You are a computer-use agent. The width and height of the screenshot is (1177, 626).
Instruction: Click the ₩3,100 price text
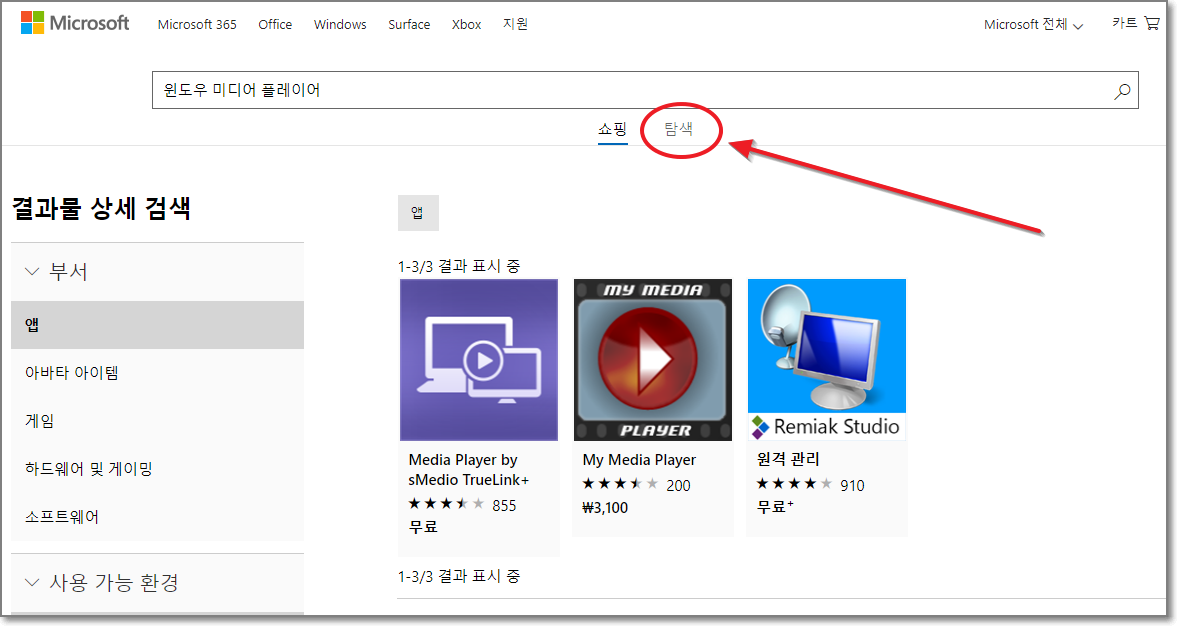[x=605, y=508]
